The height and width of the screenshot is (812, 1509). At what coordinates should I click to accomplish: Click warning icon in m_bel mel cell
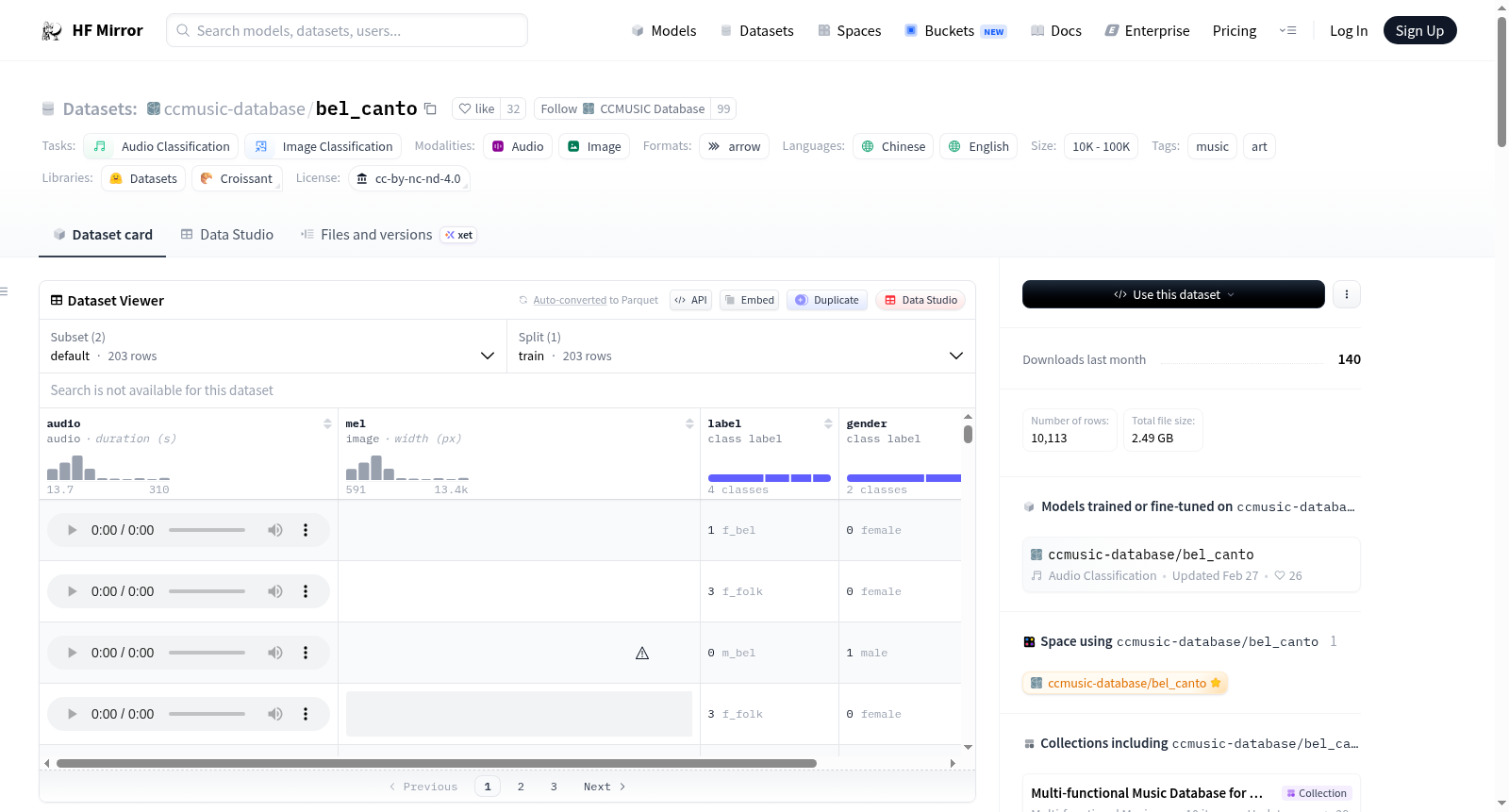[x=642, y=653]
